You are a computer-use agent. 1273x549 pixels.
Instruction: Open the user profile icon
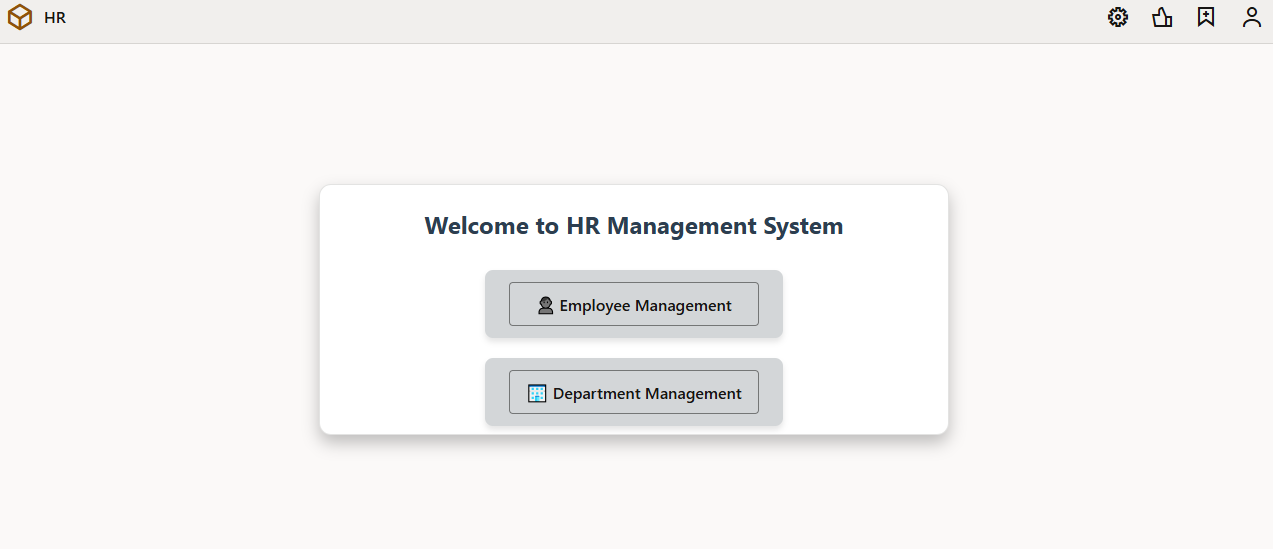(1252, 17)
